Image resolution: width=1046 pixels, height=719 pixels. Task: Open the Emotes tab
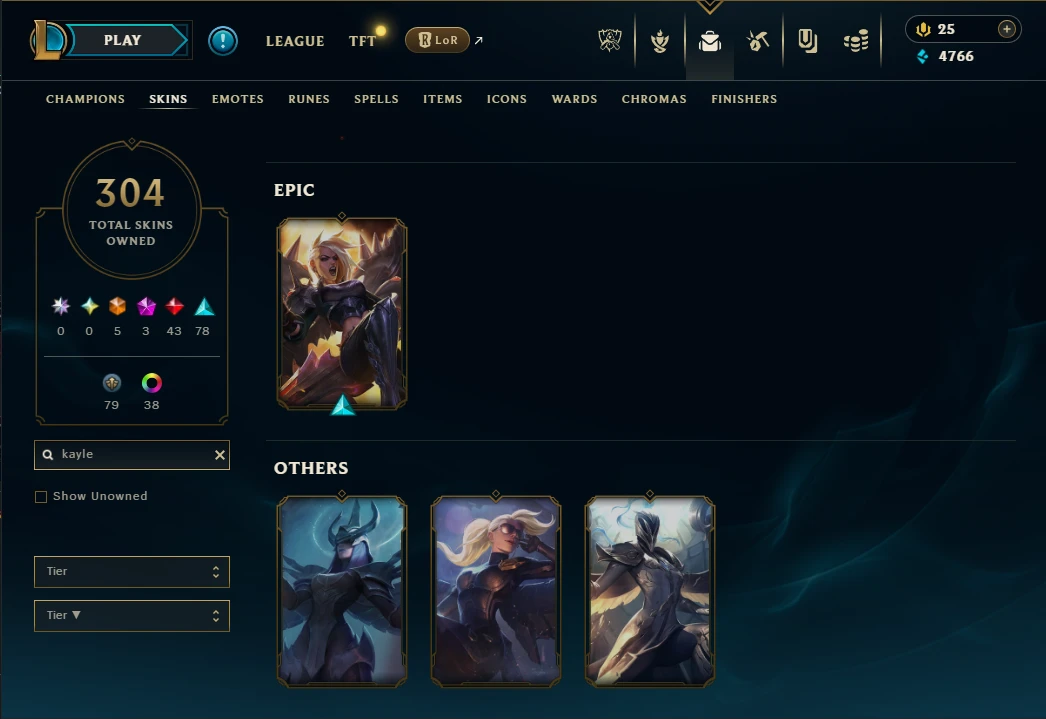237,99
